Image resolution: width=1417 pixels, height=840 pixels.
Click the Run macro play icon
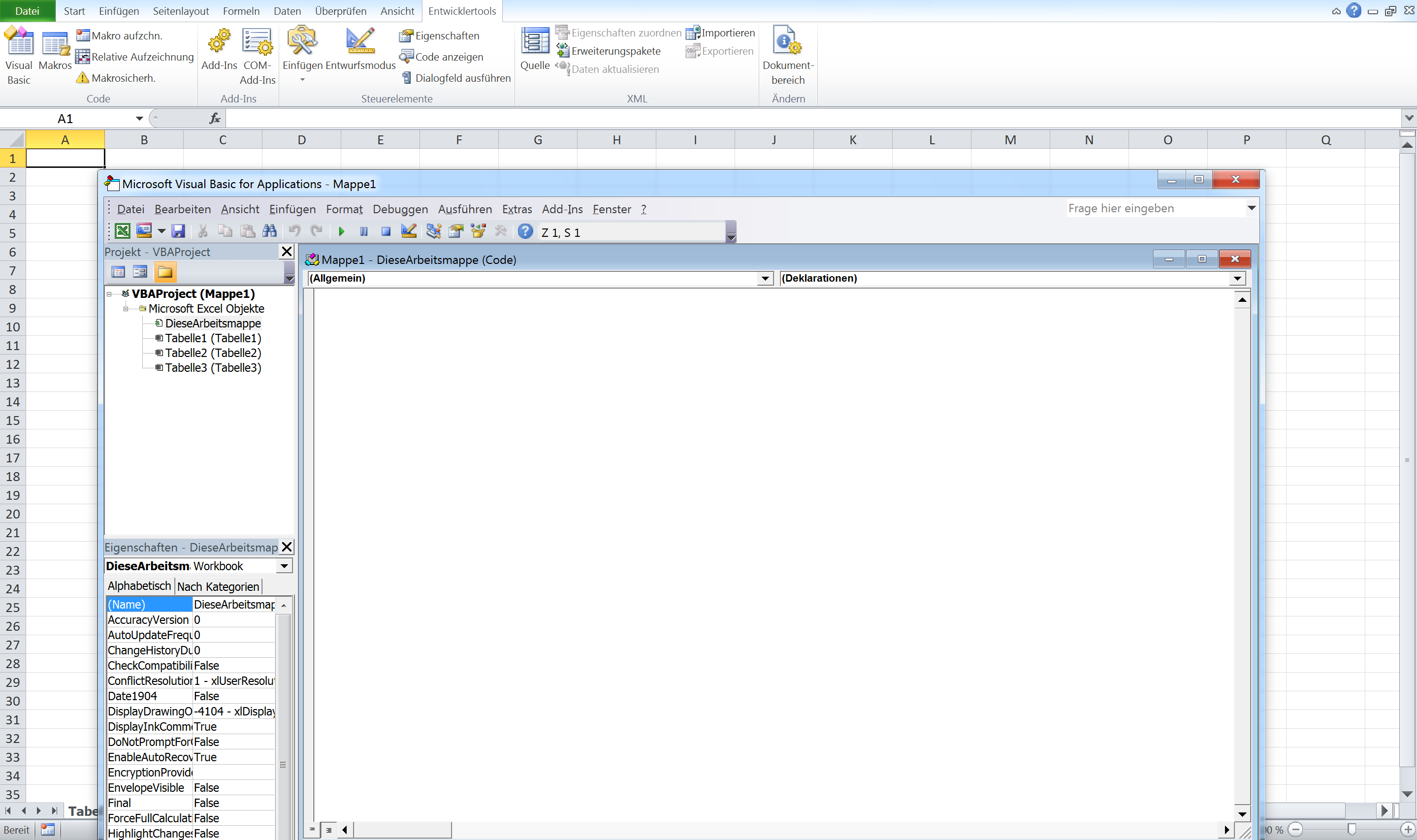341,231
